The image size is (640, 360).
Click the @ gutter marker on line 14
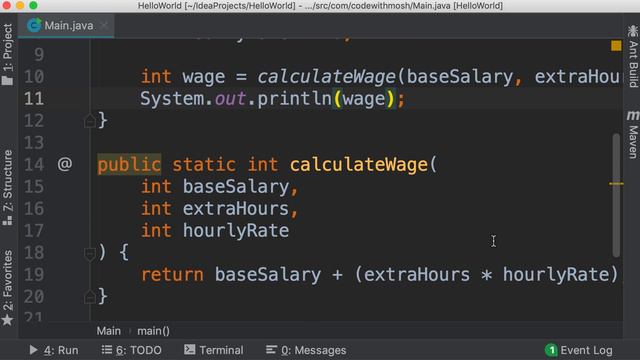coord(64,164)
